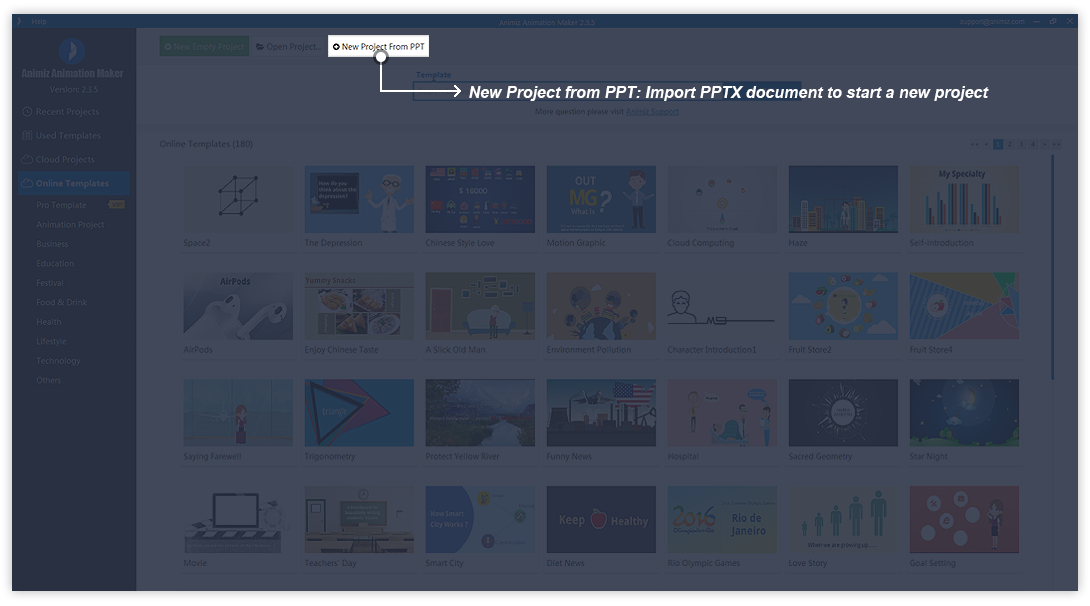The image size is (1090, 606).
Task: Click the New Project From PPT button
Action: [x=378, y=47]
